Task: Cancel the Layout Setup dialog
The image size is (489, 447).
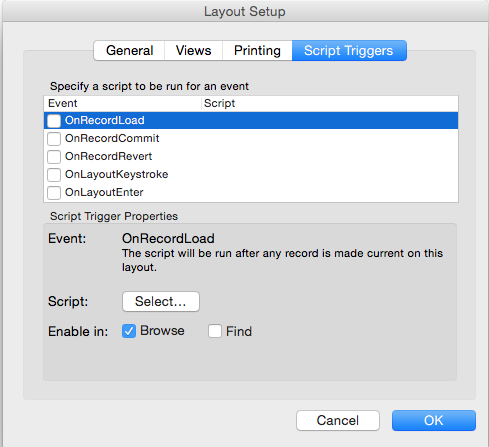Action: 338,420
